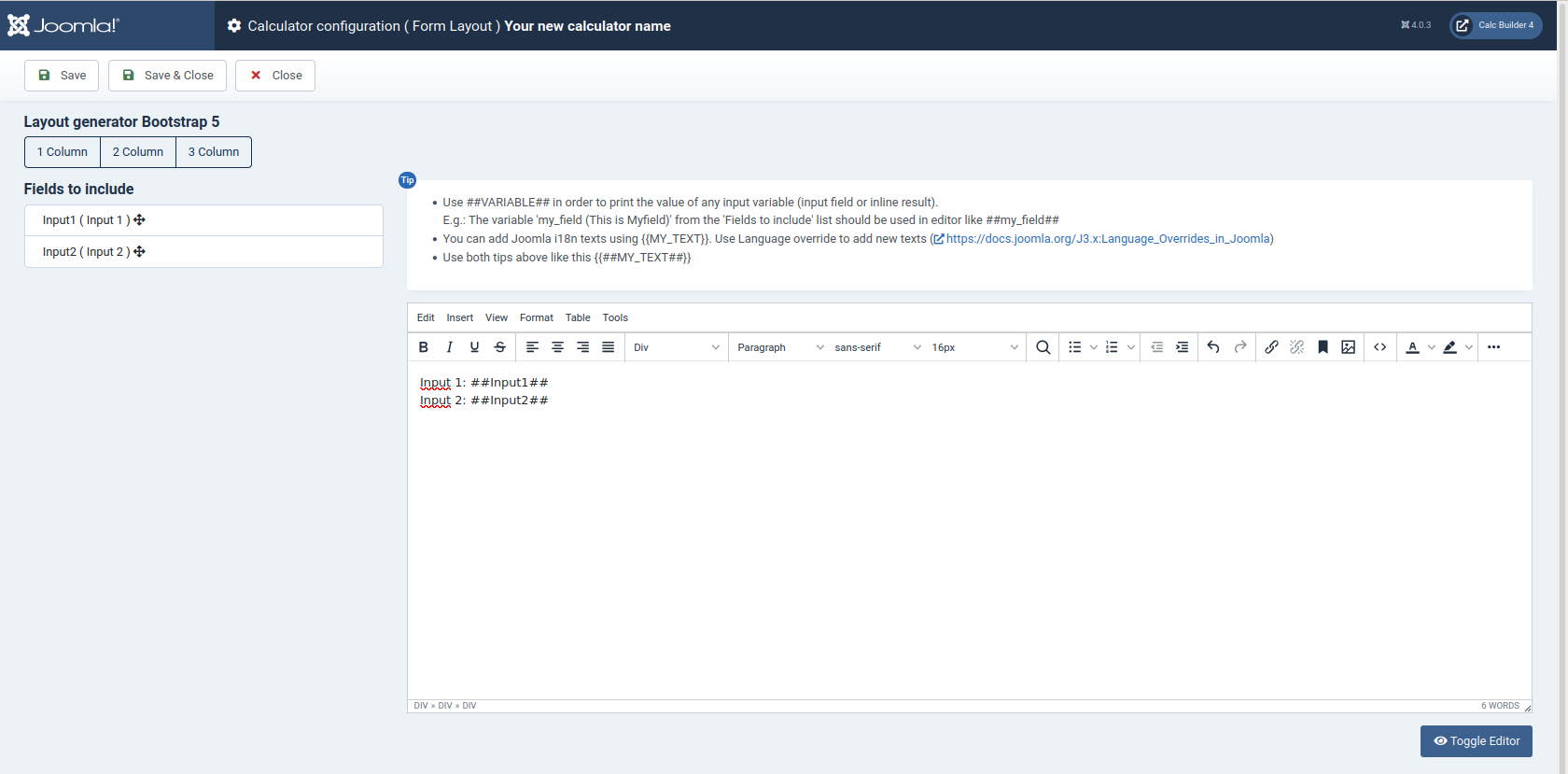Justify text alignment
The height and width of the screenshot is (774, 1568).
coord(608,347)
